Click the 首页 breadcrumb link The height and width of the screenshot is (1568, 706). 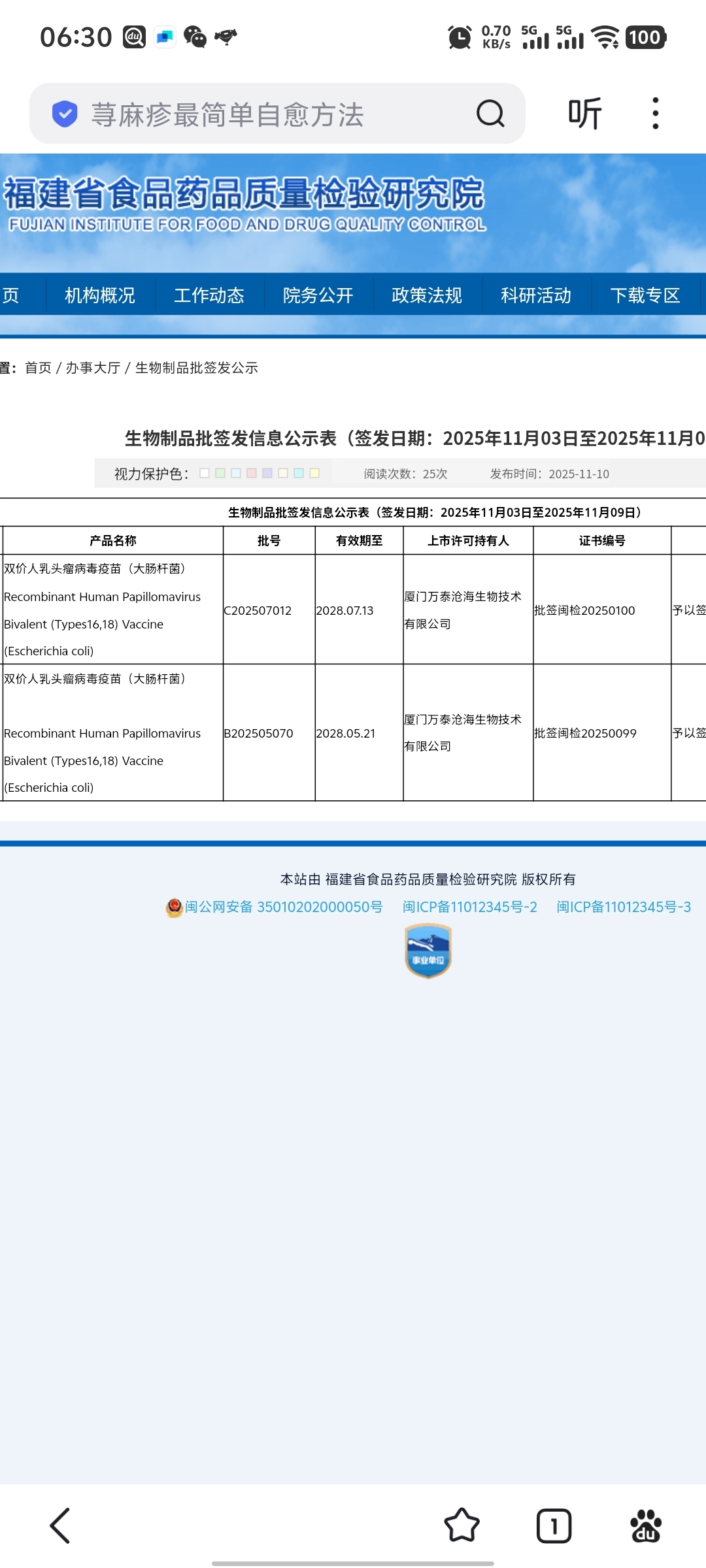pos(38,368)
